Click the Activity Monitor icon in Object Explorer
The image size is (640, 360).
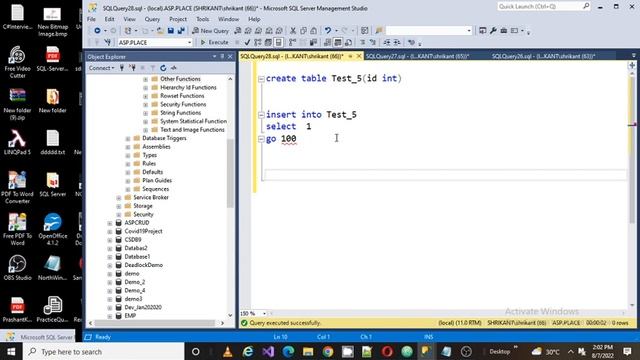point(173,68)
